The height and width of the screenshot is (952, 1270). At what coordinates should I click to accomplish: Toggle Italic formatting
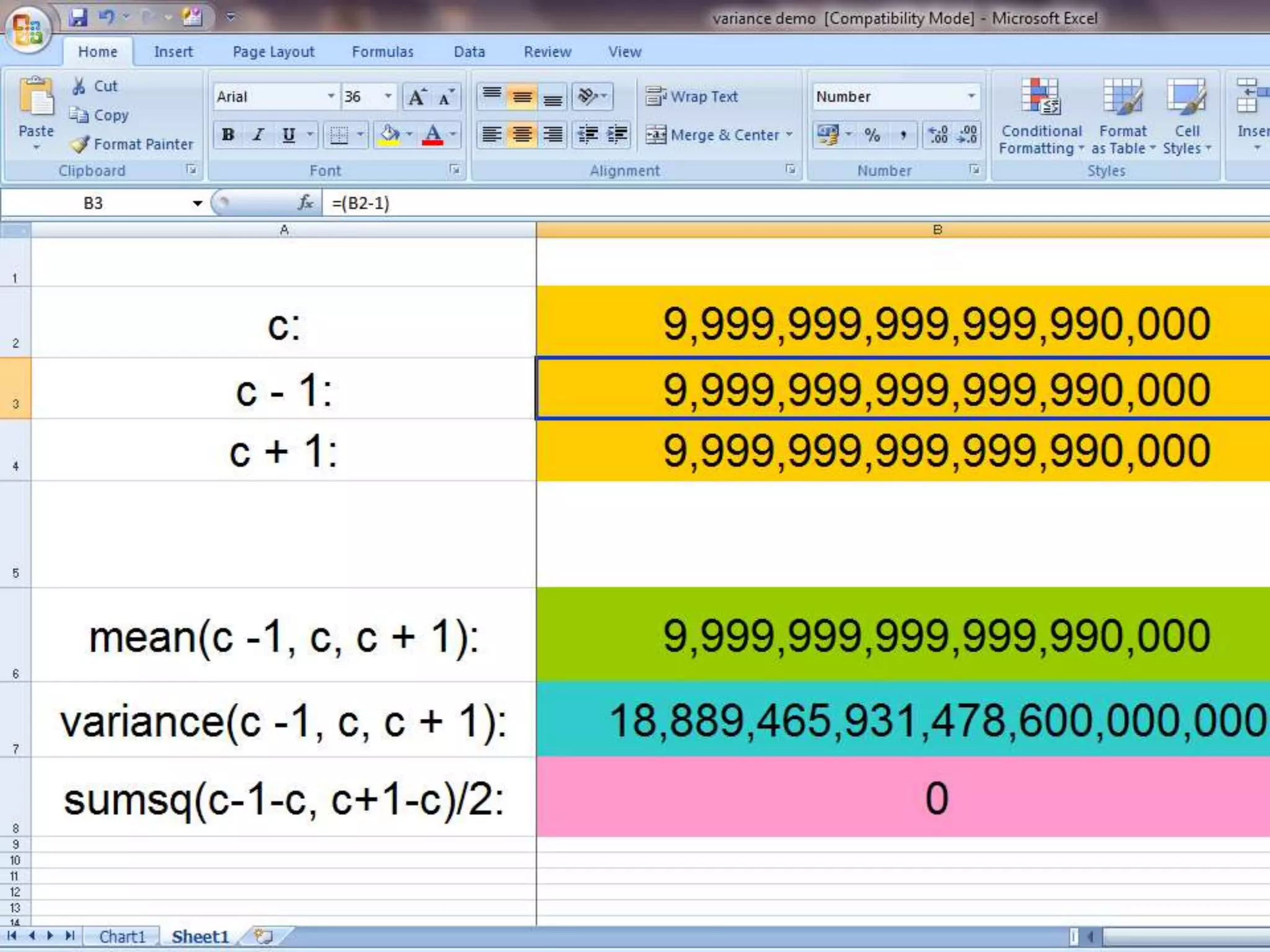(258, 134)
